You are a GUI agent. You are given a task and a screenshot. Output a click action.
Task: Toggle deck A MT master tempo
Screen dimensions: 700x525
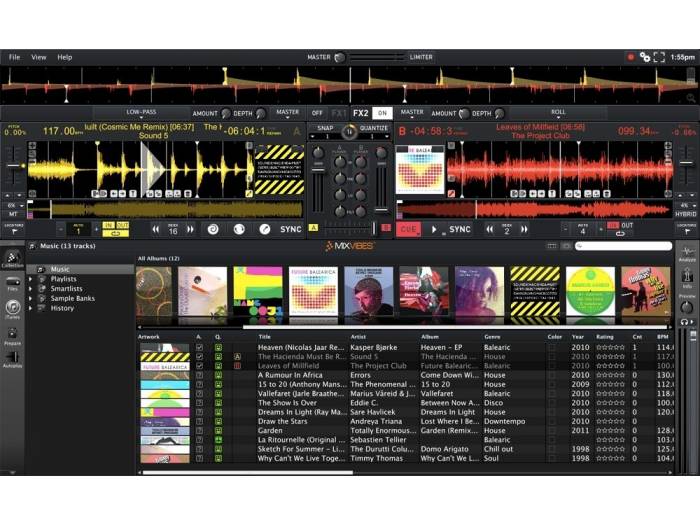pyautogui.click(x=12, y=214)
